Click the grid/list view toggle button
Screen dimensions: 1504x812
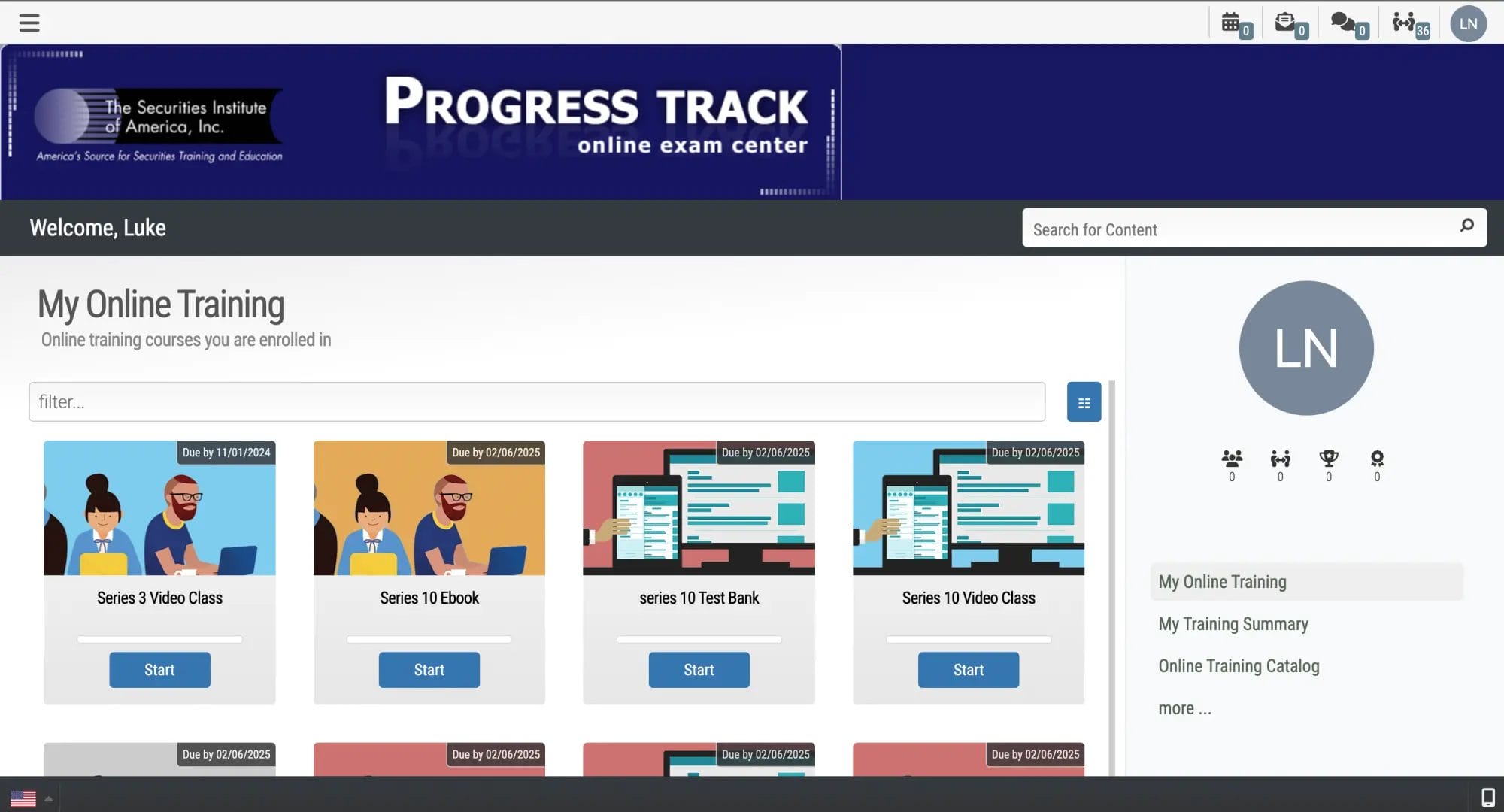pyautogui.click(x=1084, y=401)
